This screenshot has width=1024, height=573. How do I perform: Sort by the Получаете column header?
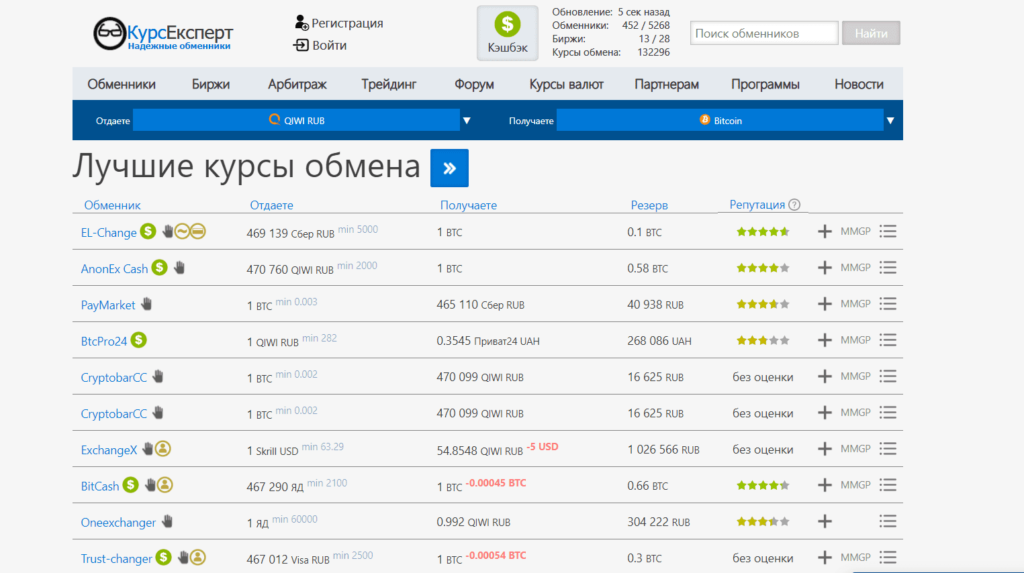[468, 205]
